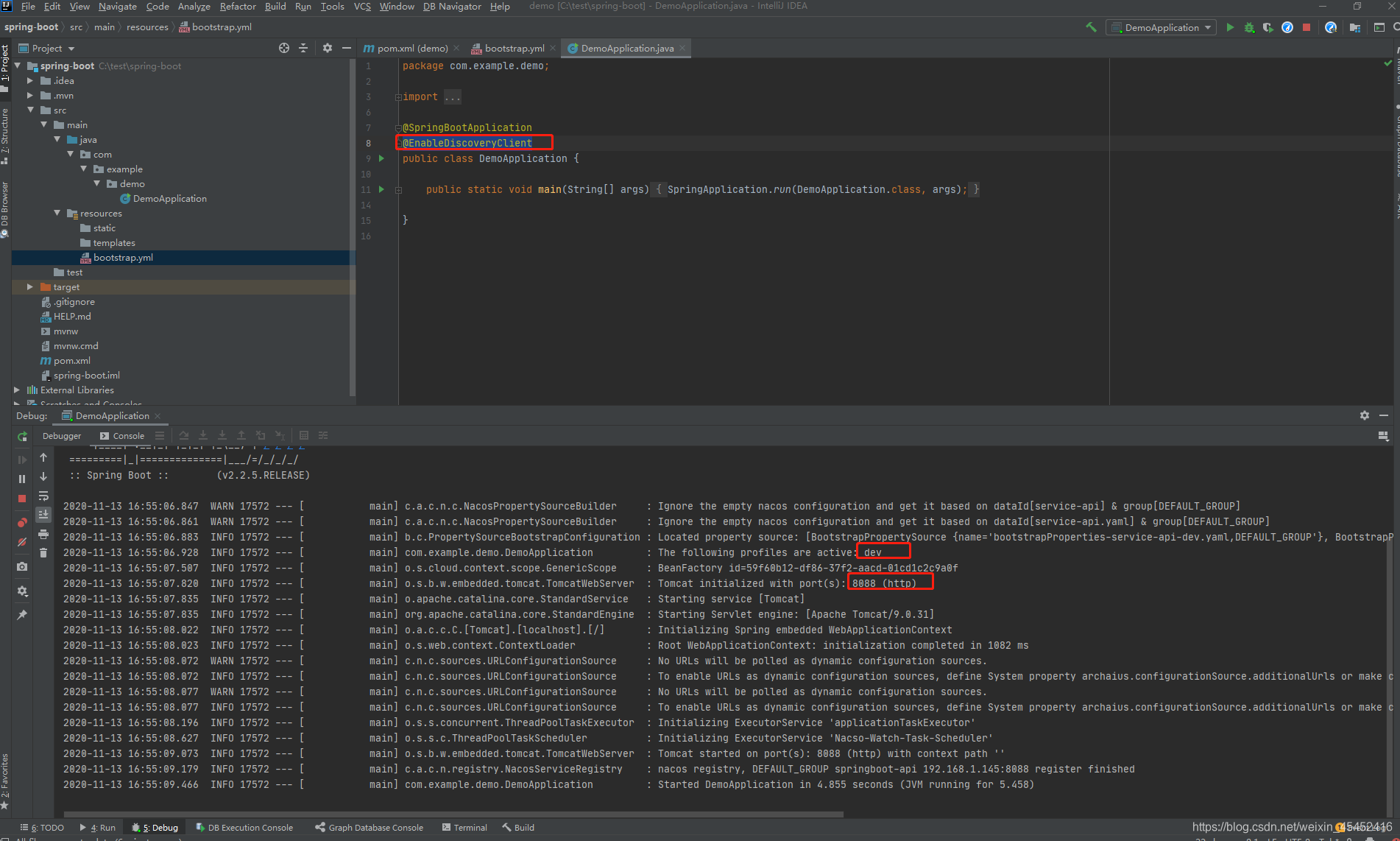1400x841 pixels.
Task: Build project with the hammer icon
Action: 1091,27
